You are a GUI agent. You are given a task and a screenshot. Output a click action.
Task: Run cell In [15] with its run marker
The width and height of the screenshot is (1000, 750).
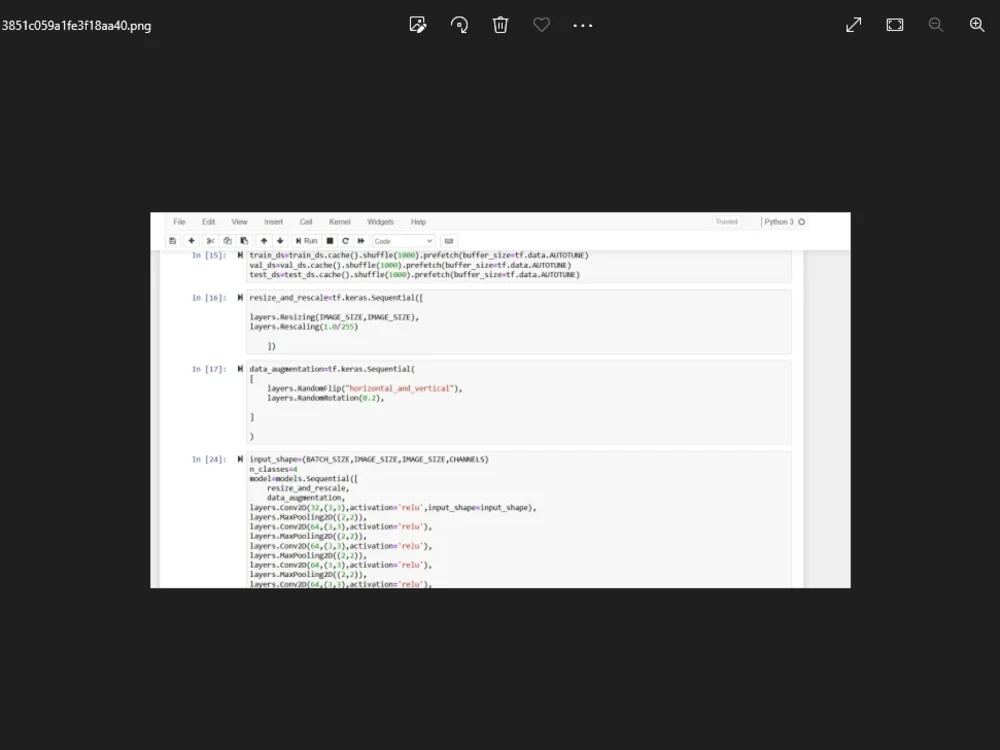[240, 255]
